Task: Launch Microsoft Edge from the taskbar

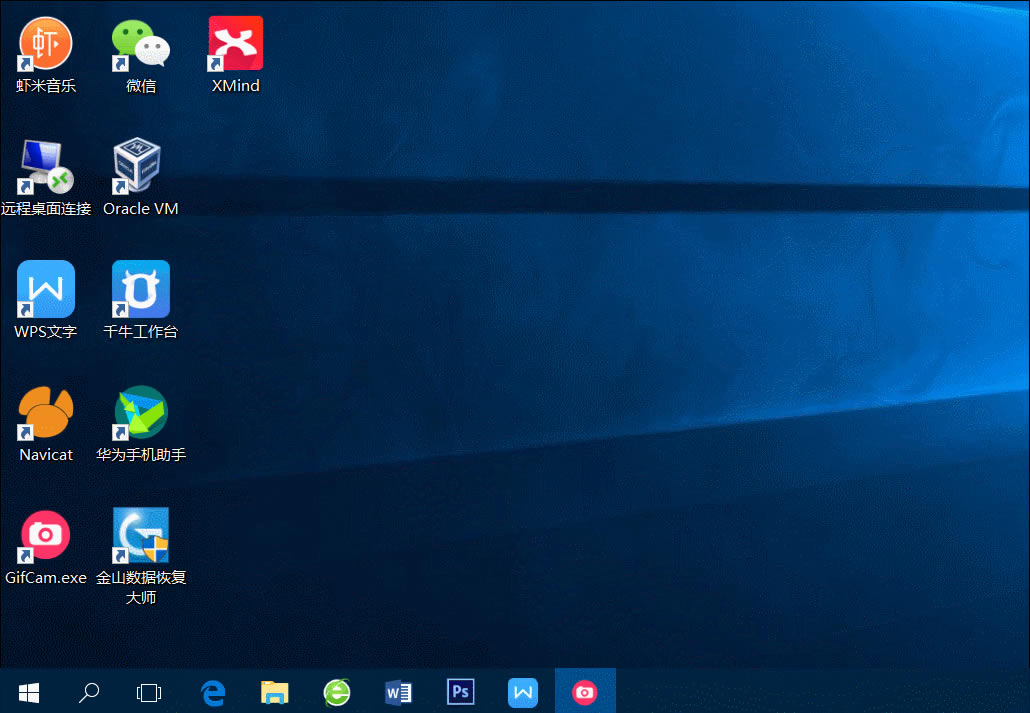Action: [213, 691]
